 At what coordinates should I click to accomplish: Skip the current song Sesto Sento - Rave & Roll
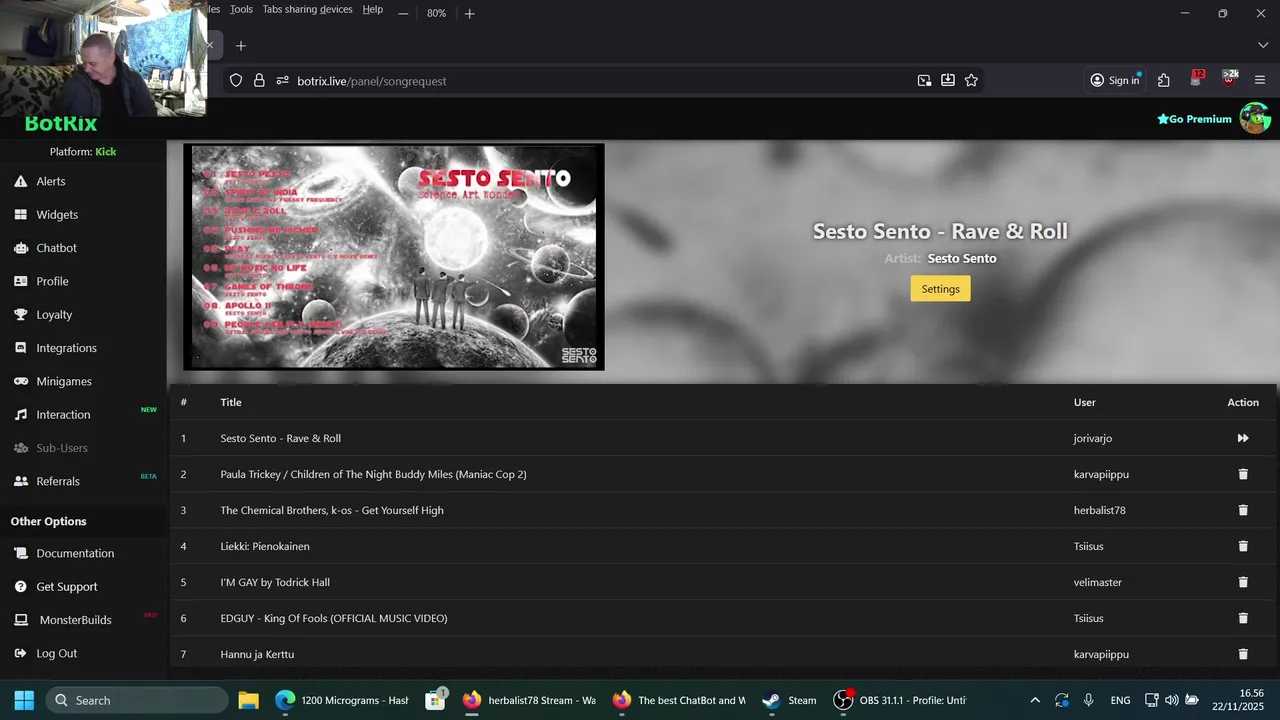coord(1243,438)
